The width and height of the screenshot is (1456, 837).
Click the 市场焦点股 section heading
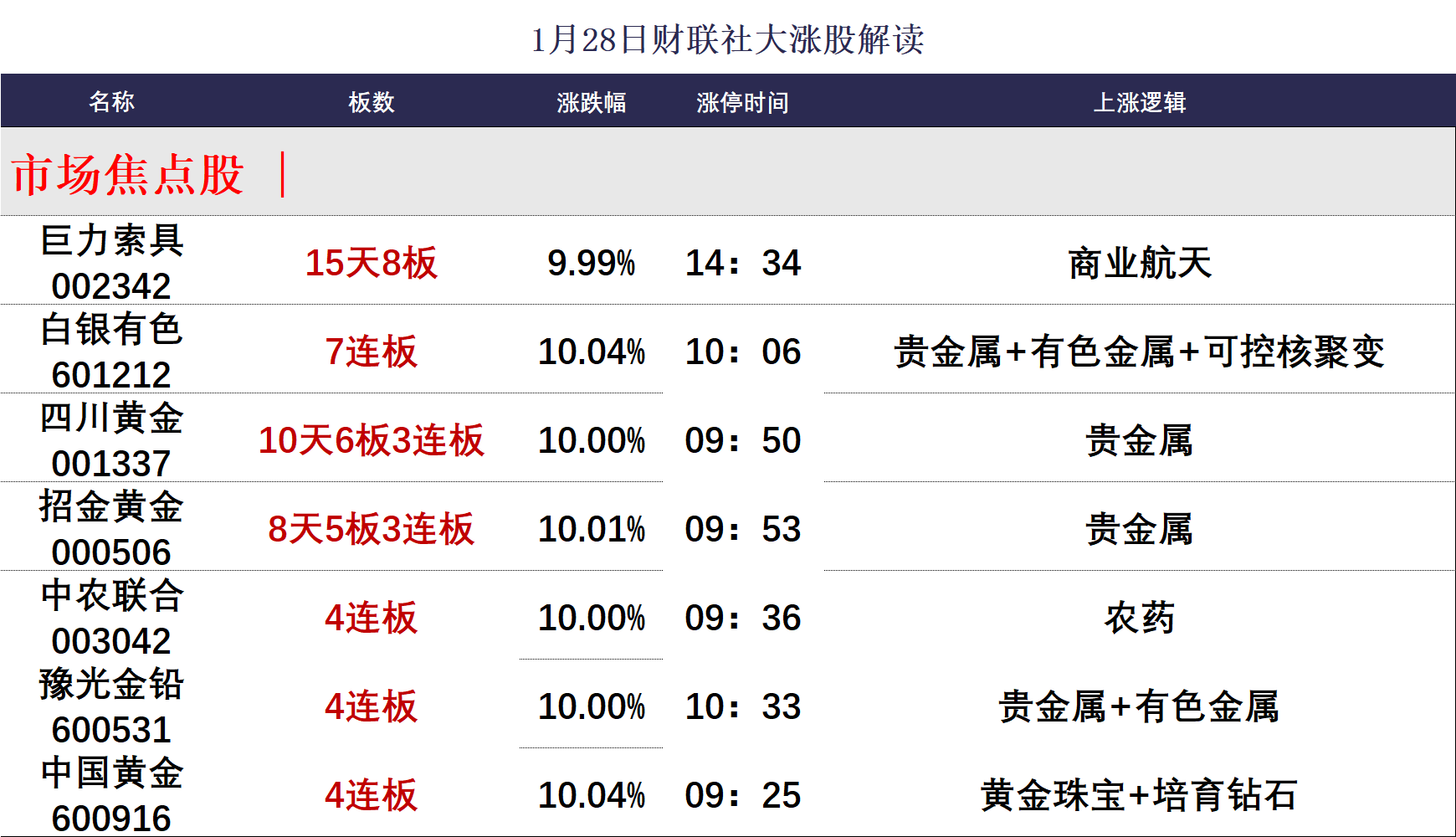click(128, 175)
